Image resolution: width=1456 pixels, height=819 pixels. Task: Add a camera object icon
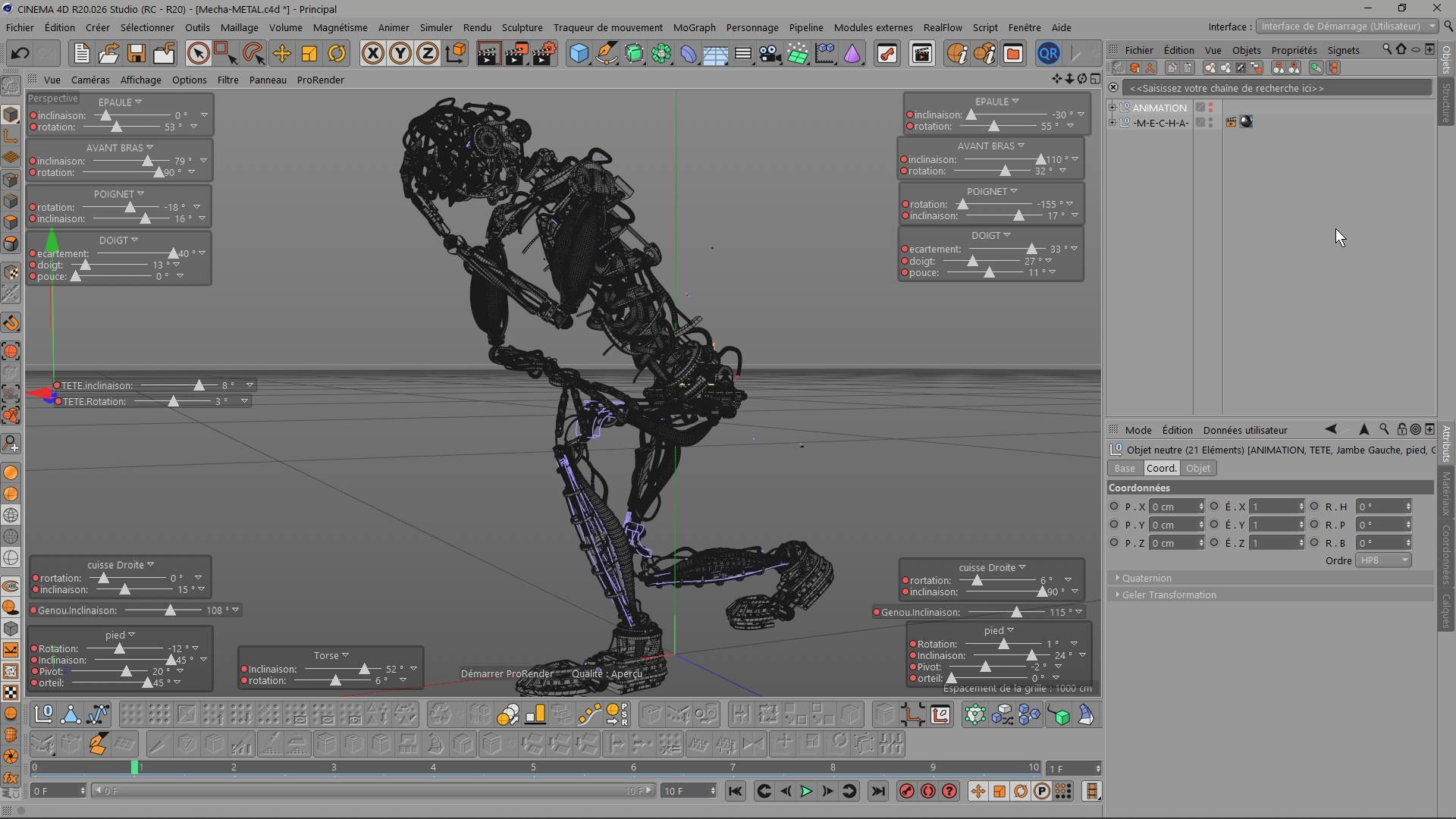(x=770, y=54)
